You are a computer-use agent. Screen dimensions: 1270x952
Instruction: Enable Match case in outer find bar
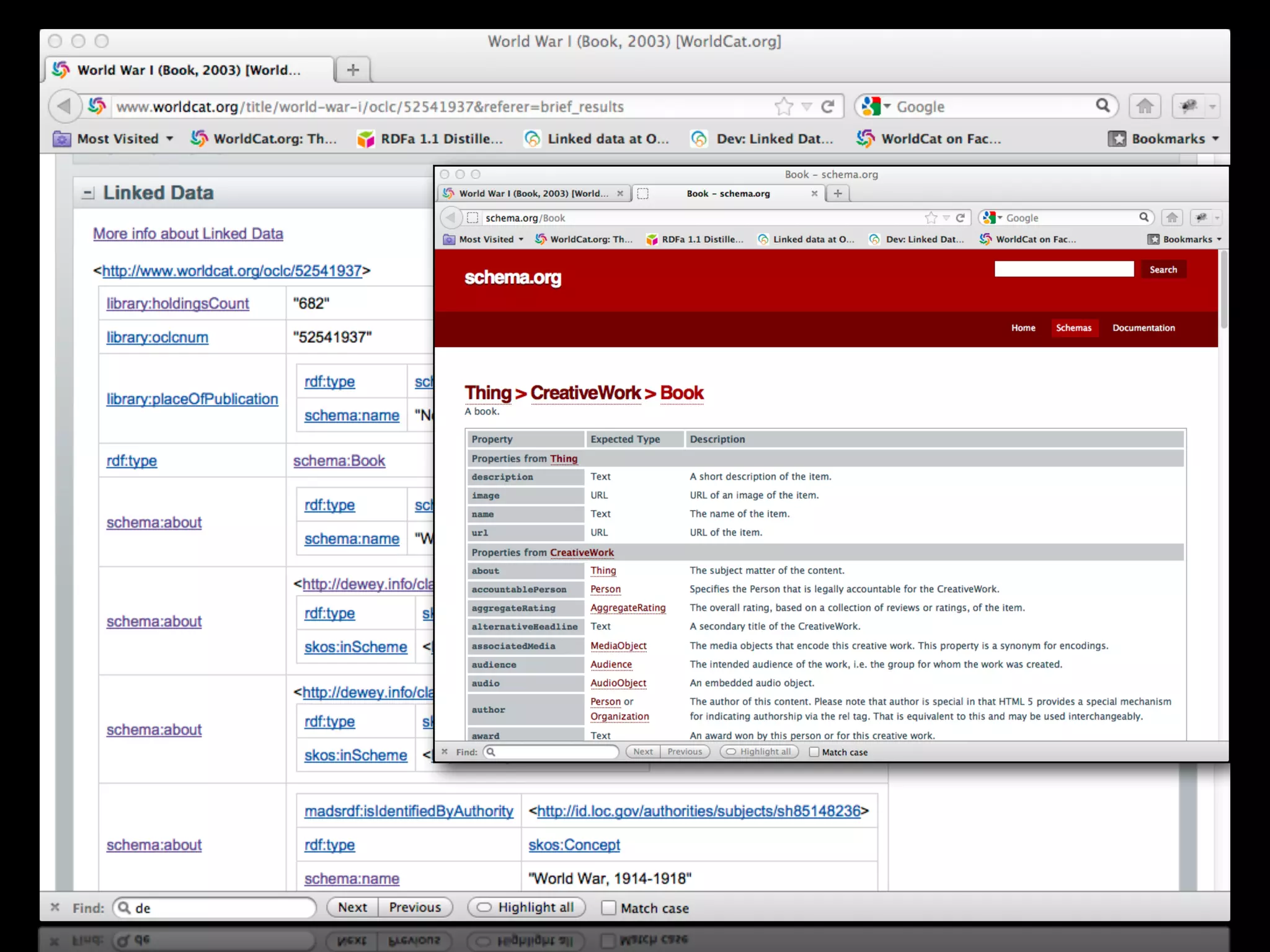point(609,908)
